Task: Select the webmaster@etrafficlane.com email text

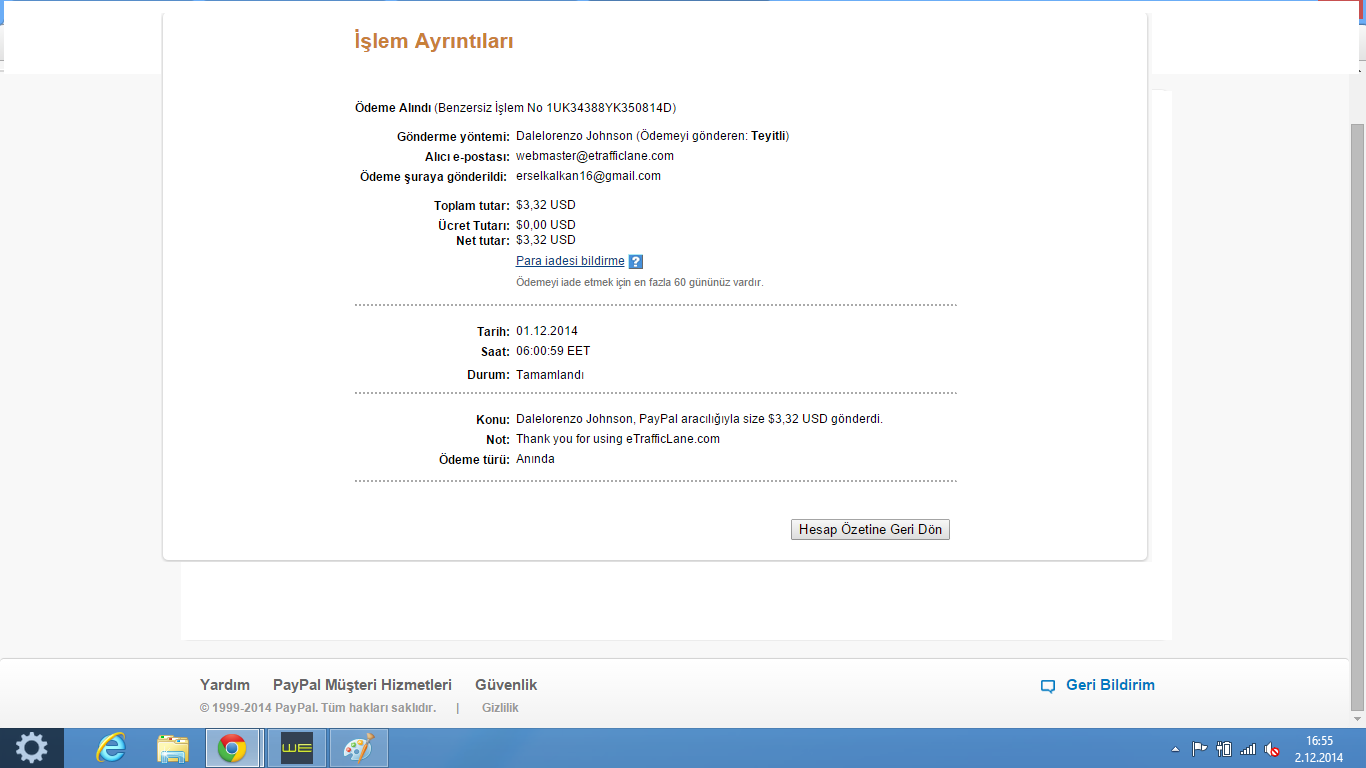Action: coord(595,156)
